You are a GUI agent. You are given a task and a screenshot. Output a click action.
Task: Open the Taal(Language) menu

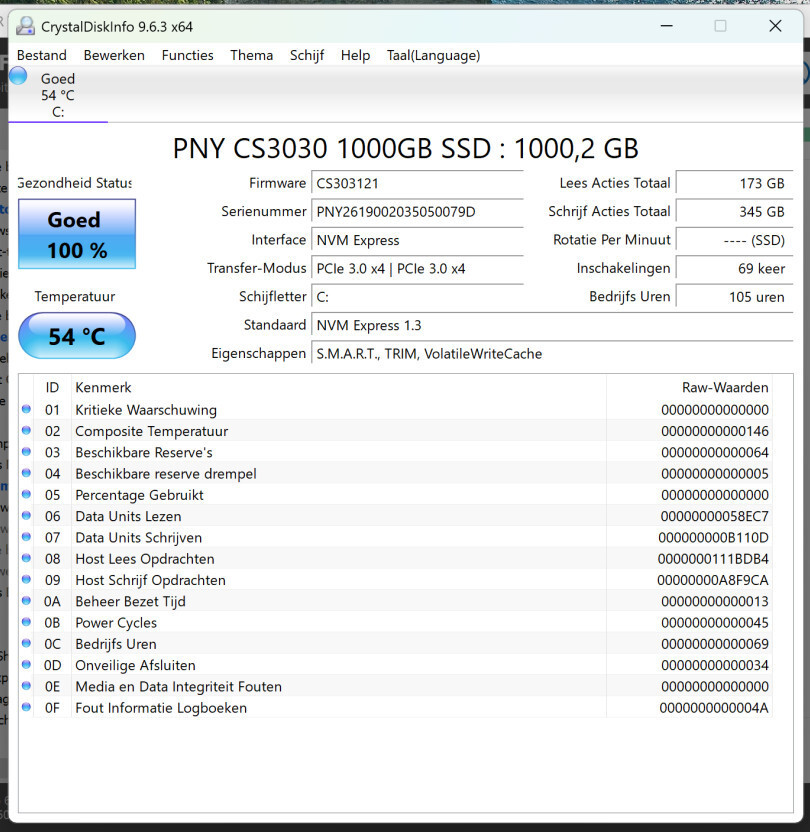(433, 55)
